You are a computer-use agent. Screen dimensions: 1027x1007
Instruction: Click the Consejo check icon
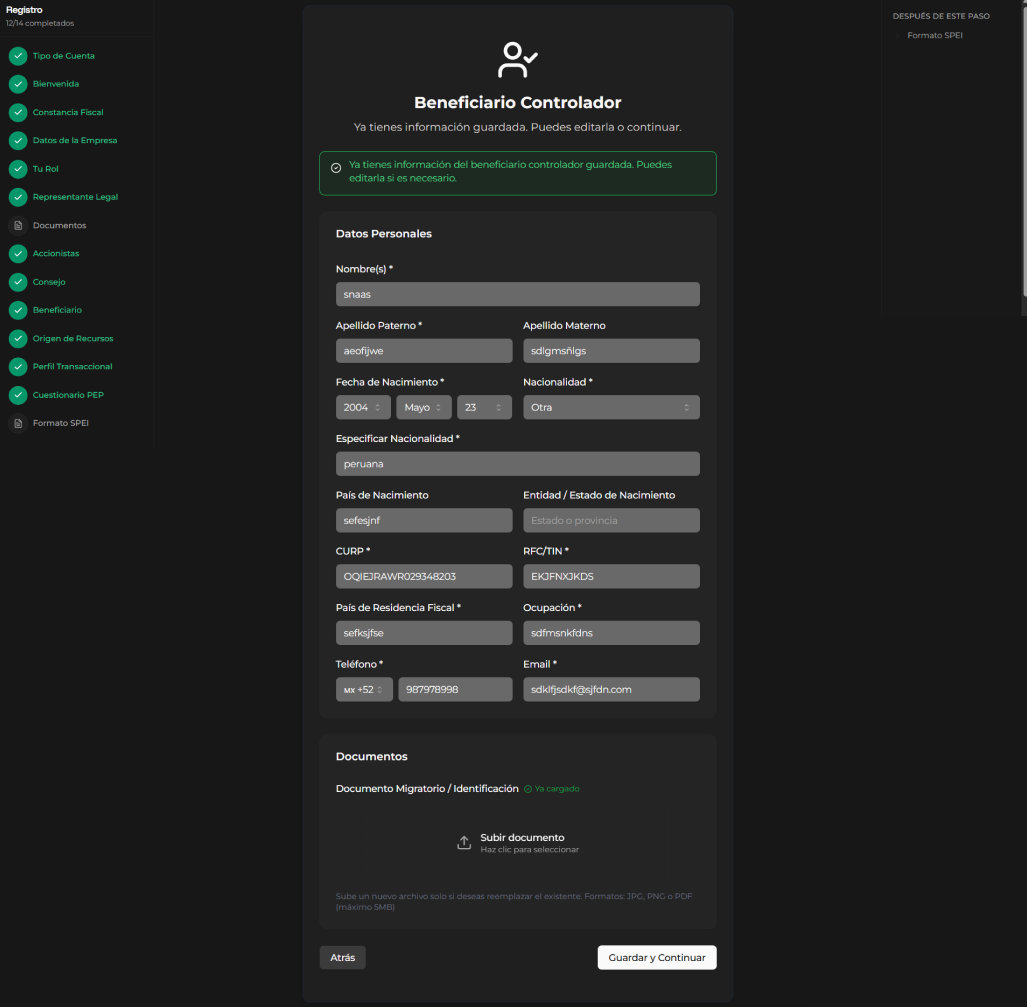[x=18, y=282]
